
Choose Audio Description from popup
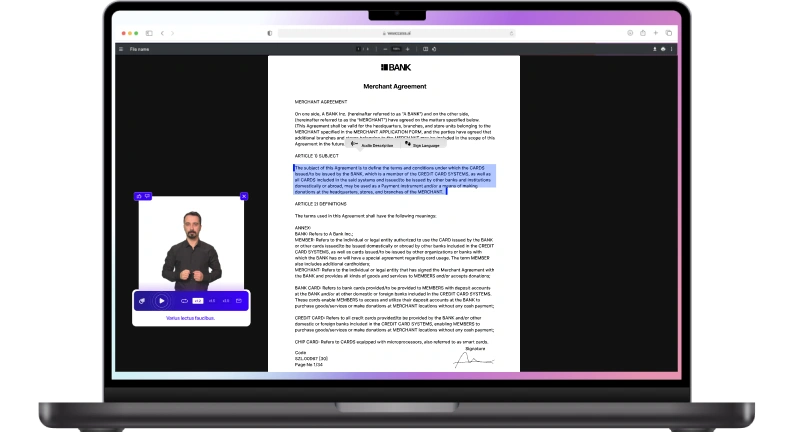coord(374,145)
